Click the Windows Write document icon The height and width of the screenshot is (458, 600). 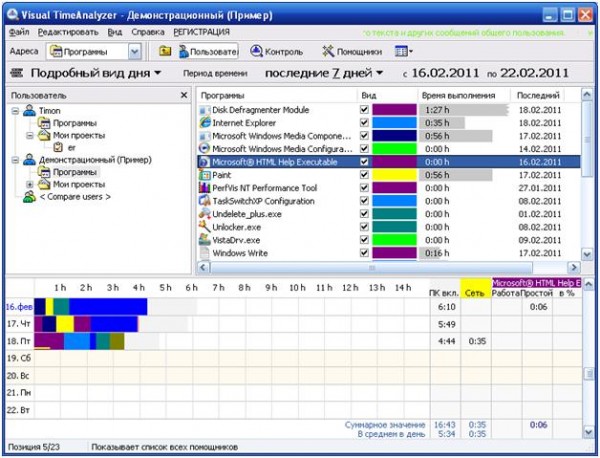tap(205, 253)
